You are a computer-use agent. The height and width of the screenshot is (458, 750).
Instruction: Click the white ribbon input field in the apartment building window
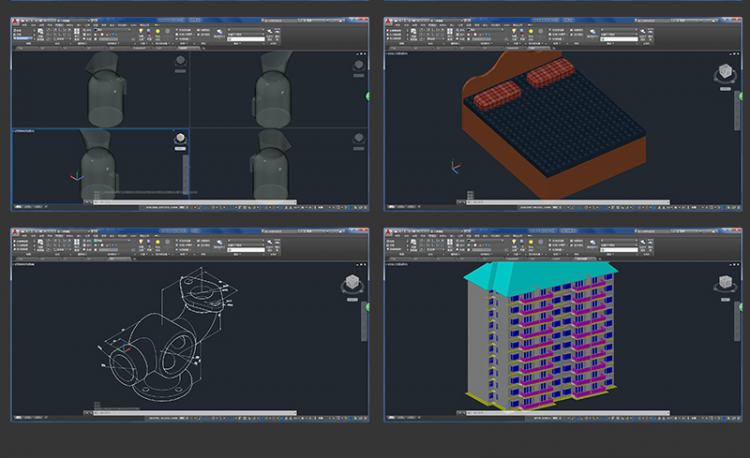click(619, 250)
